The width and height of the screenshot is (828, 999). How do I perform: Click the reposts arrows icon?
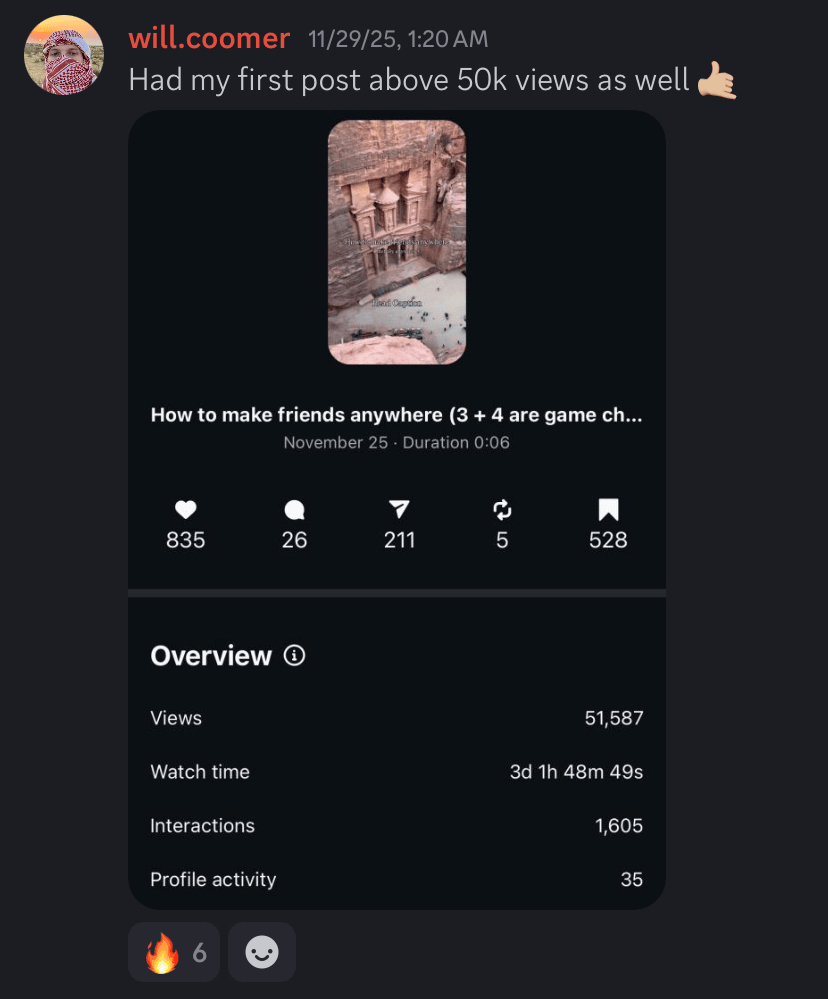pyautogui.click(x=502, y=510)
